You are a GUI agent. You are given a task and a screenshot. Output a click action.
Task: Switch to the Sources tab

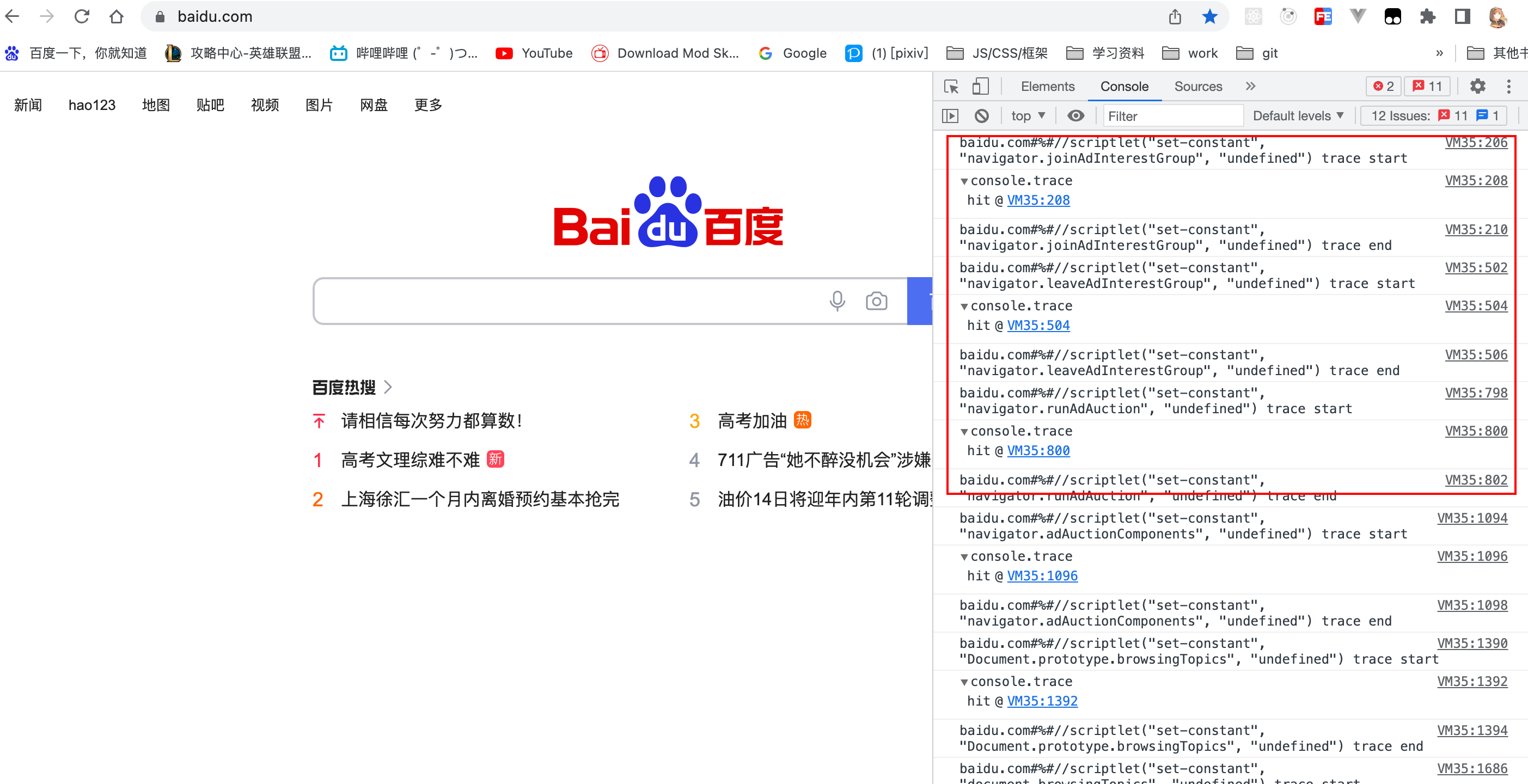coord(1197,87)
